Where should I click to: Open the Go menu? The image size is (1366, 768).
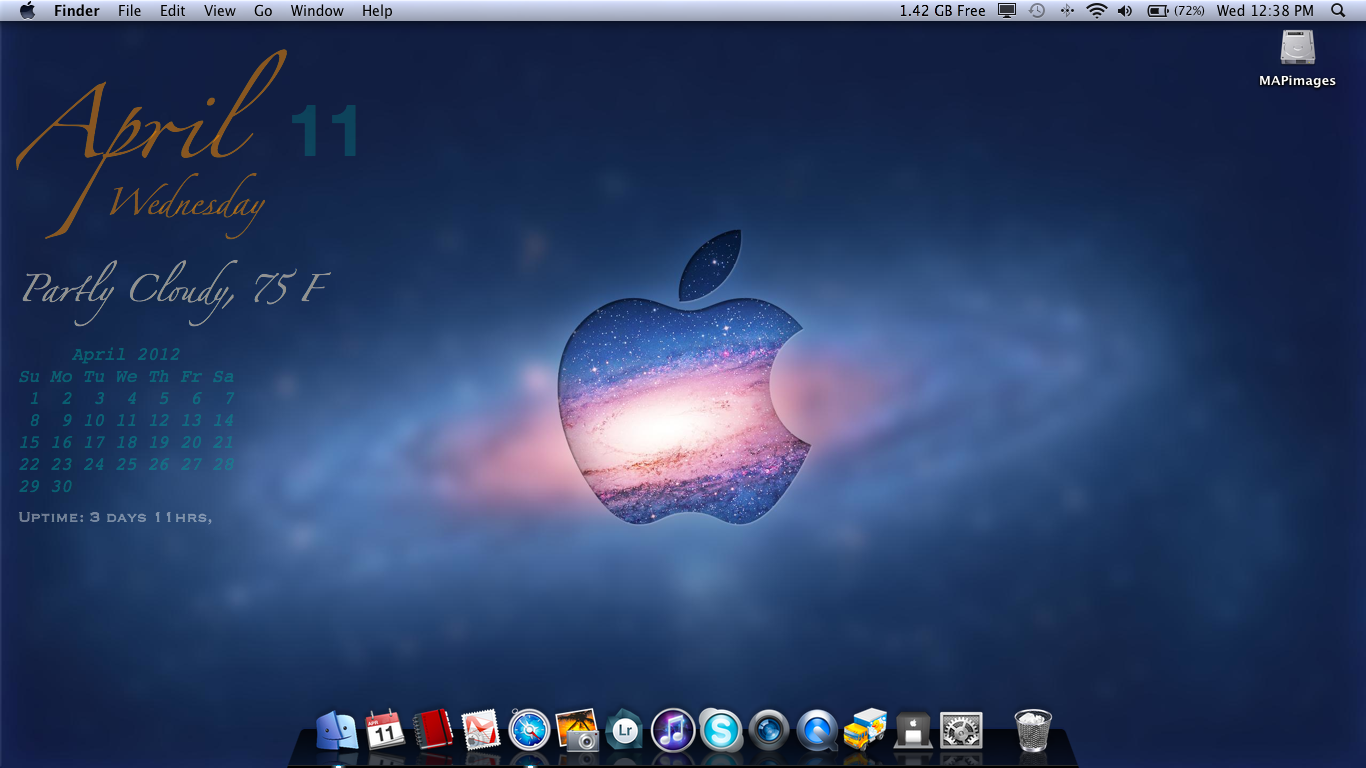pyautogui.click(x=263, y=11)
